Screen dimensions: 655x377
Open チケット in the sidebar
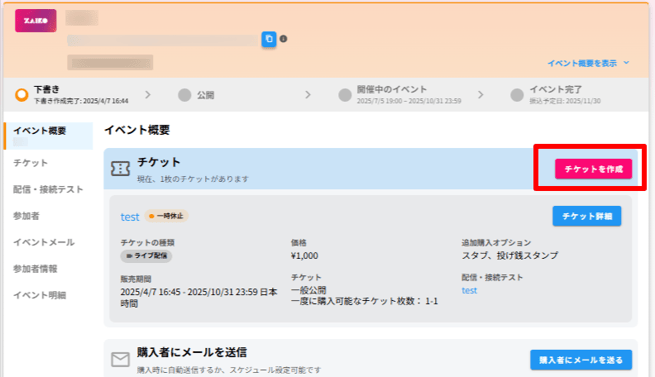[30, 163]
